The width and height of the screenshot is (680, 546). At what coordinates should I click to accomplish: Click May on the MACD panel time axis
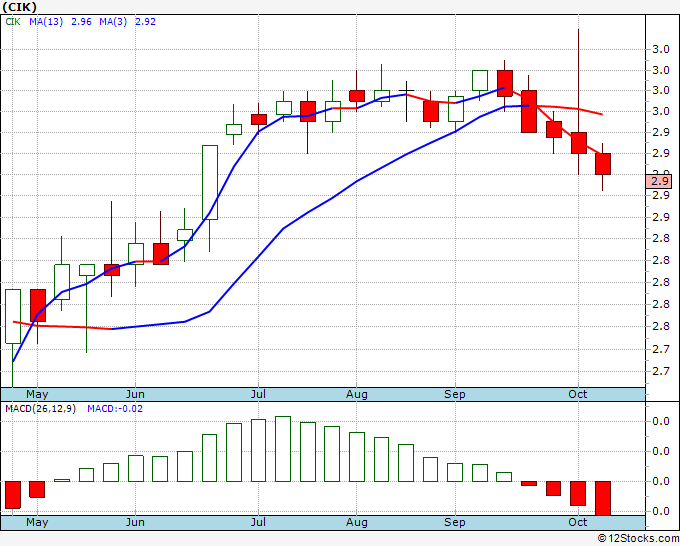(37, 522)
